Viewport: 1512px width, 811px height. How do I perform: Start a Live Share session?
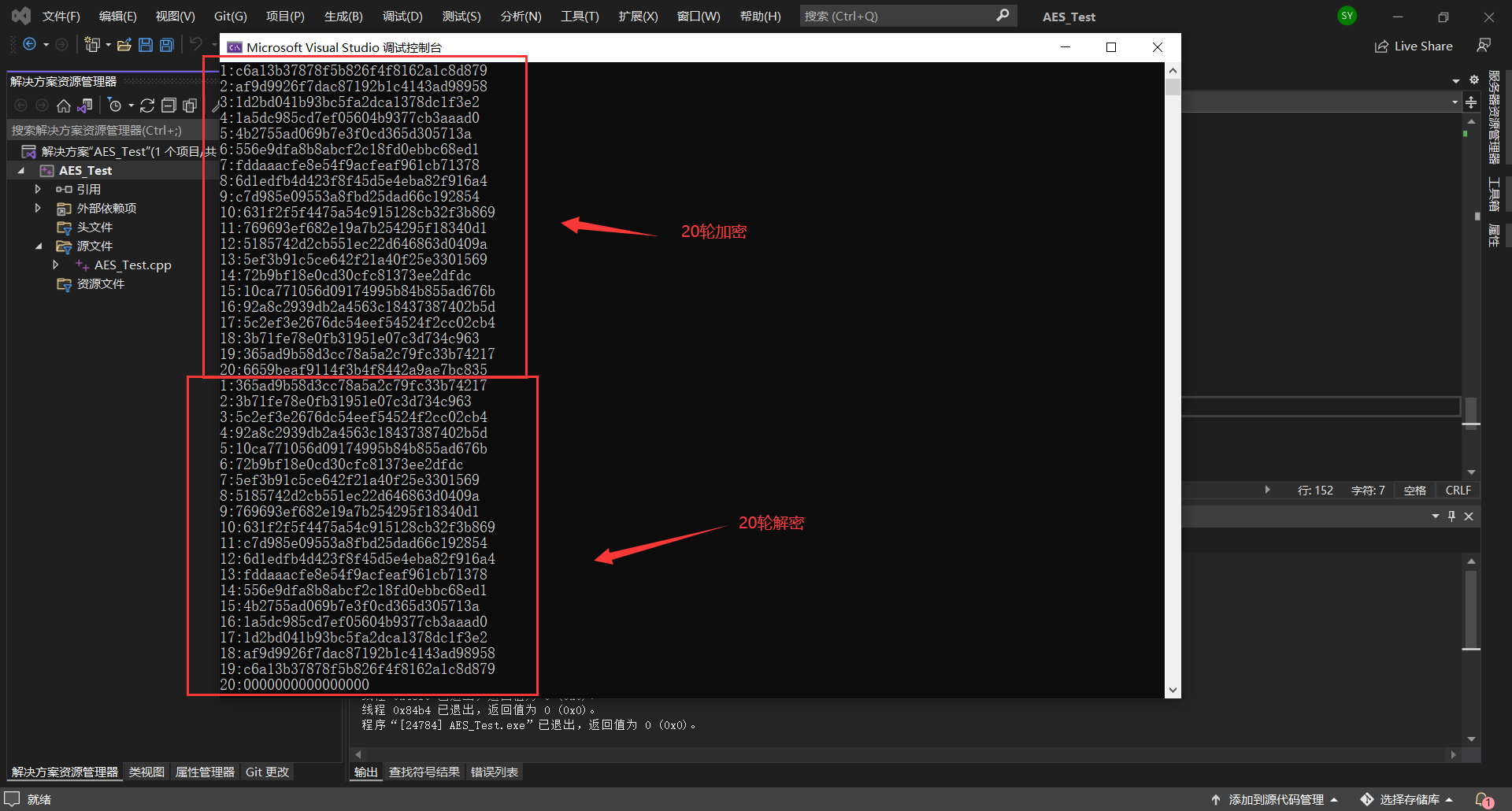click(x=1414, y=46)
